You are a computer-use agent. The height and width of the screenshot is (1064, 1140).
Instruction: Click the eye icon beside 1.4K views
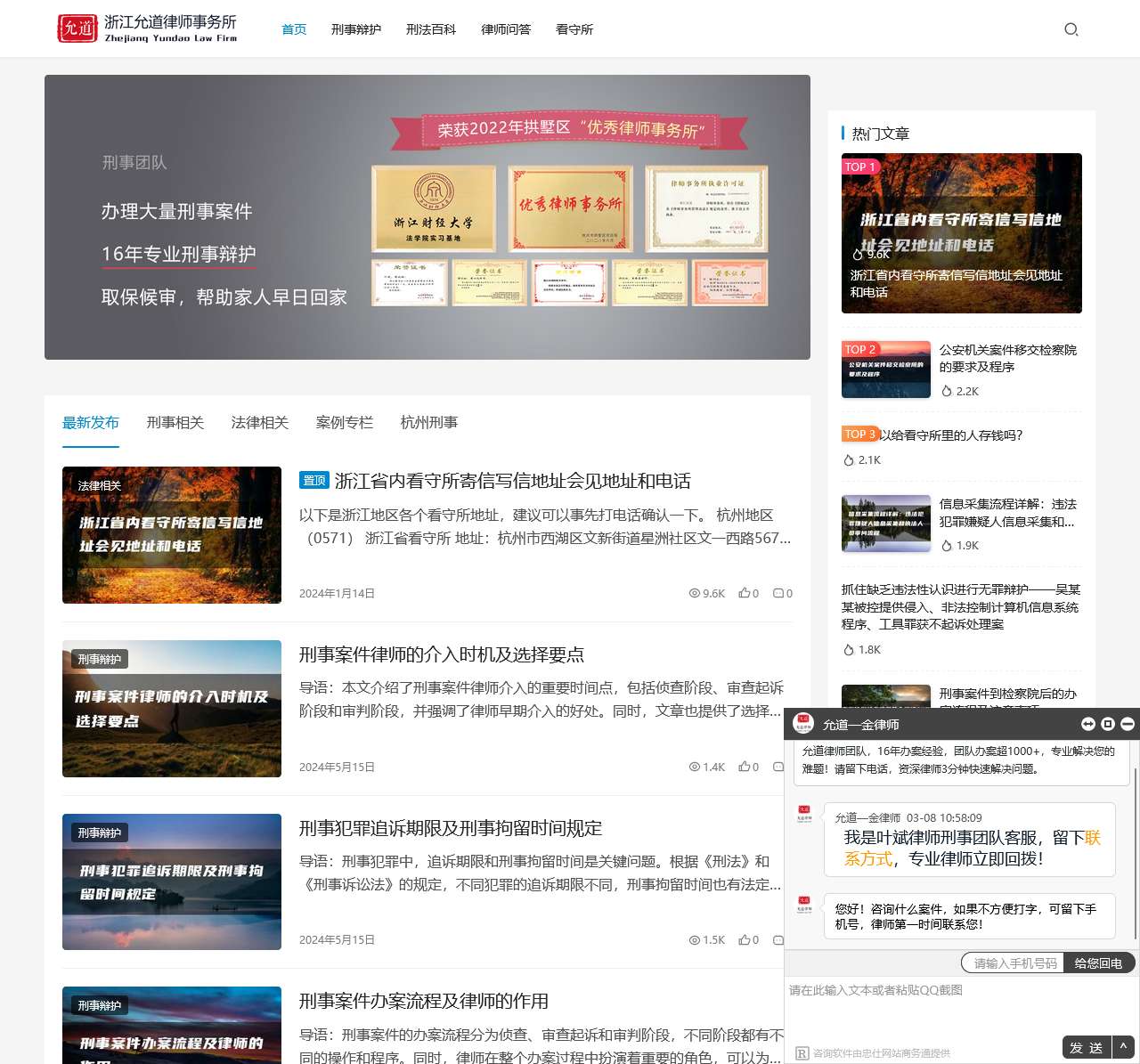(695, 767)
